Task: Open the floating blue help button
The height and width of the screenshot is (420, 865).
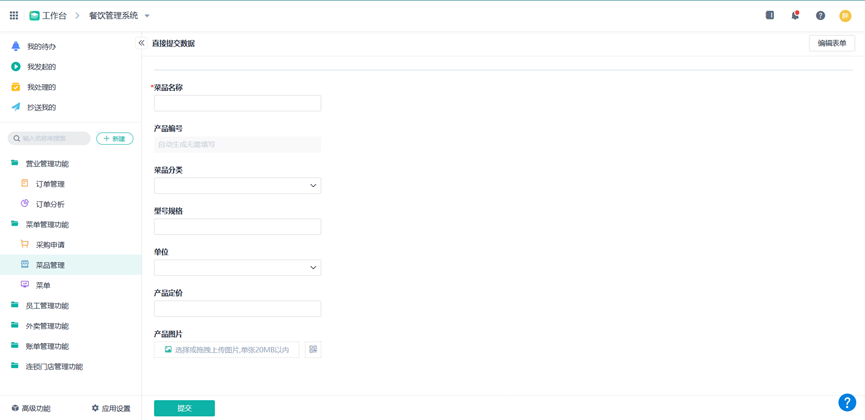Action: (x=846, y=402)
